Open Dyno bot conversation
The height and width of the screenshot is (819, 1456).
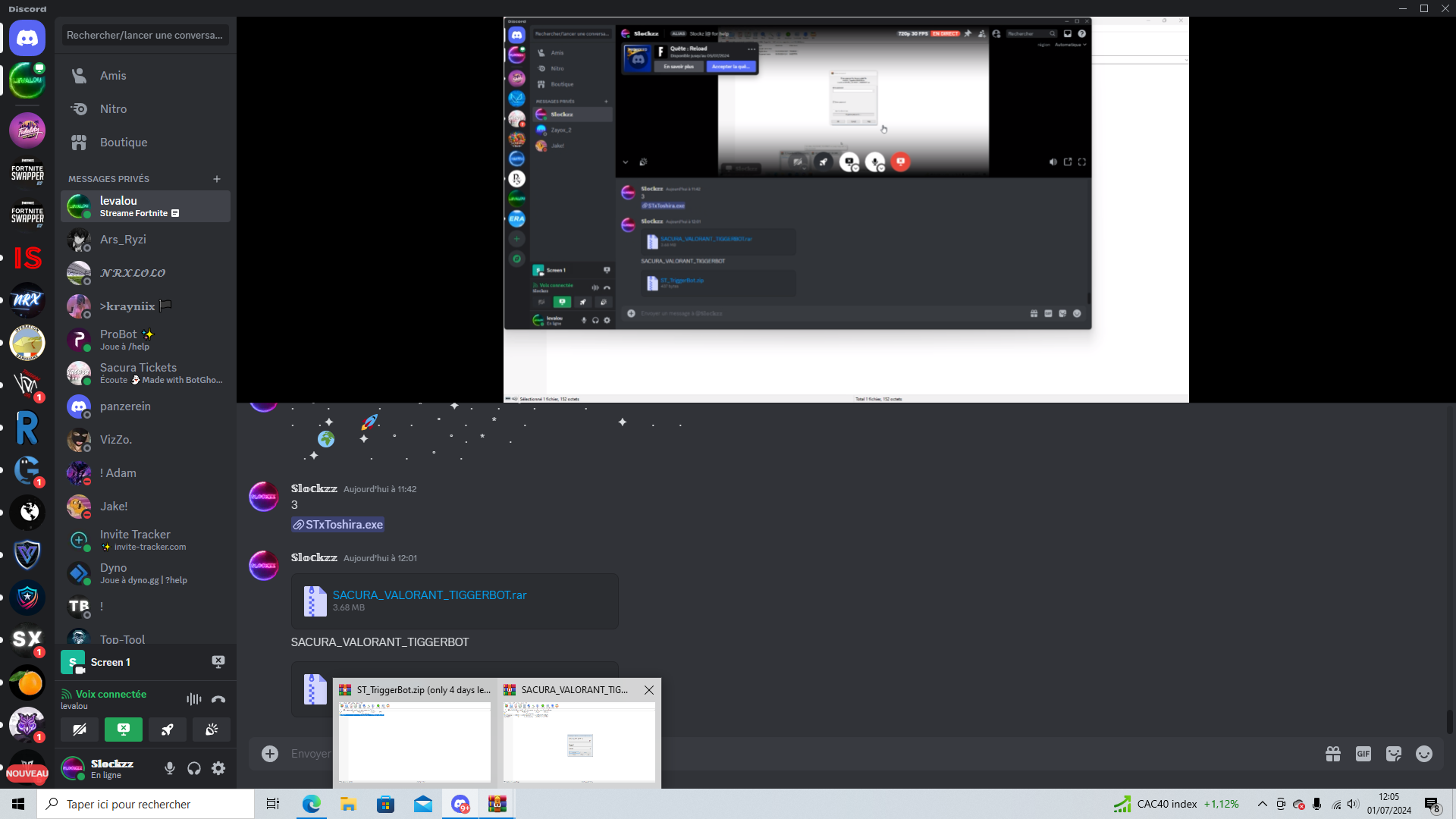[x=146, y=573]
